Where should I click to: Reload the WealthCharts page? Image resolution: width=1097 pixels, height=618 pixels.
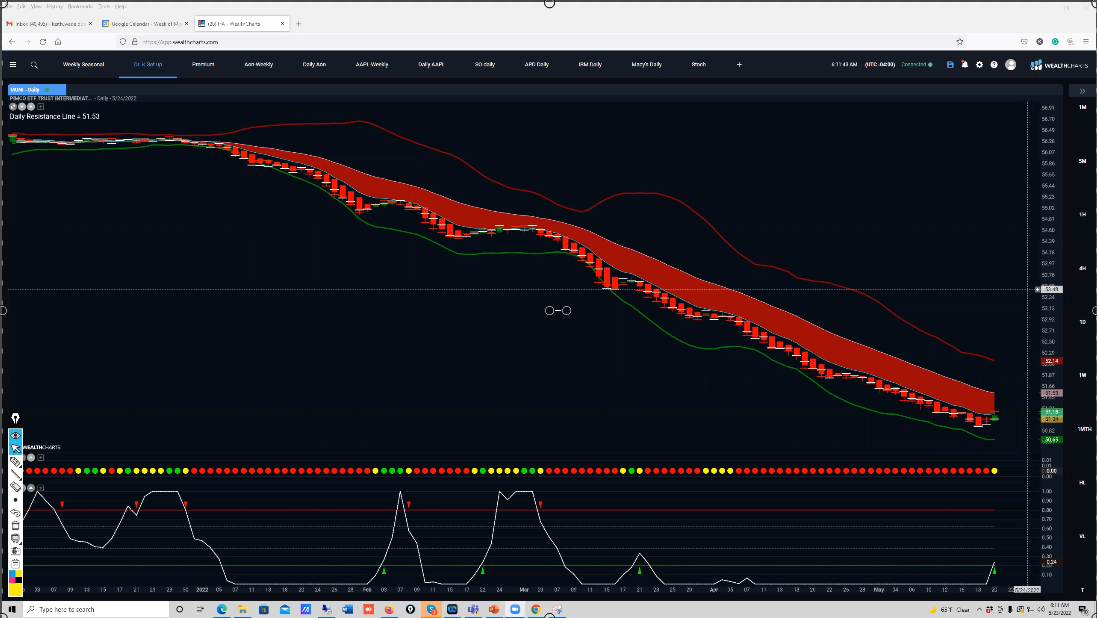[x=43, y=42]
